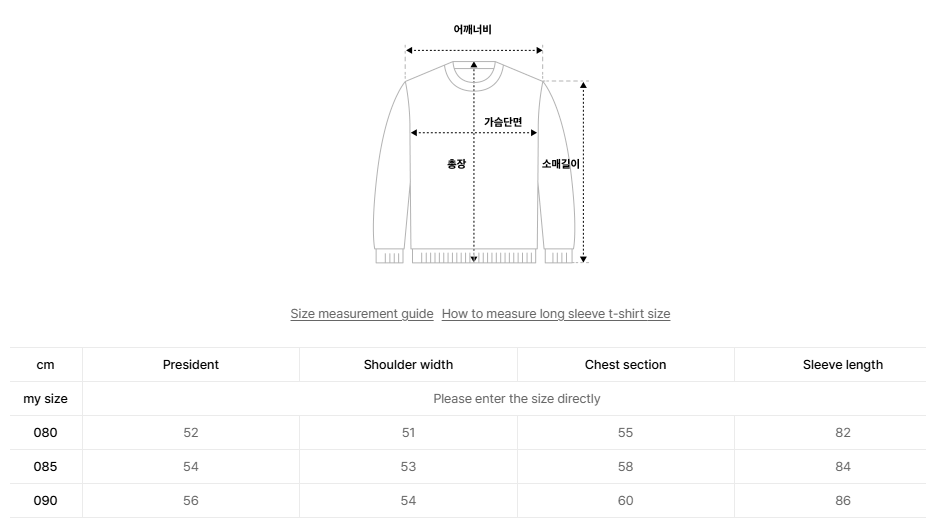
Task: Click the cm unit header cell
Action: click(x=46, y=365)
